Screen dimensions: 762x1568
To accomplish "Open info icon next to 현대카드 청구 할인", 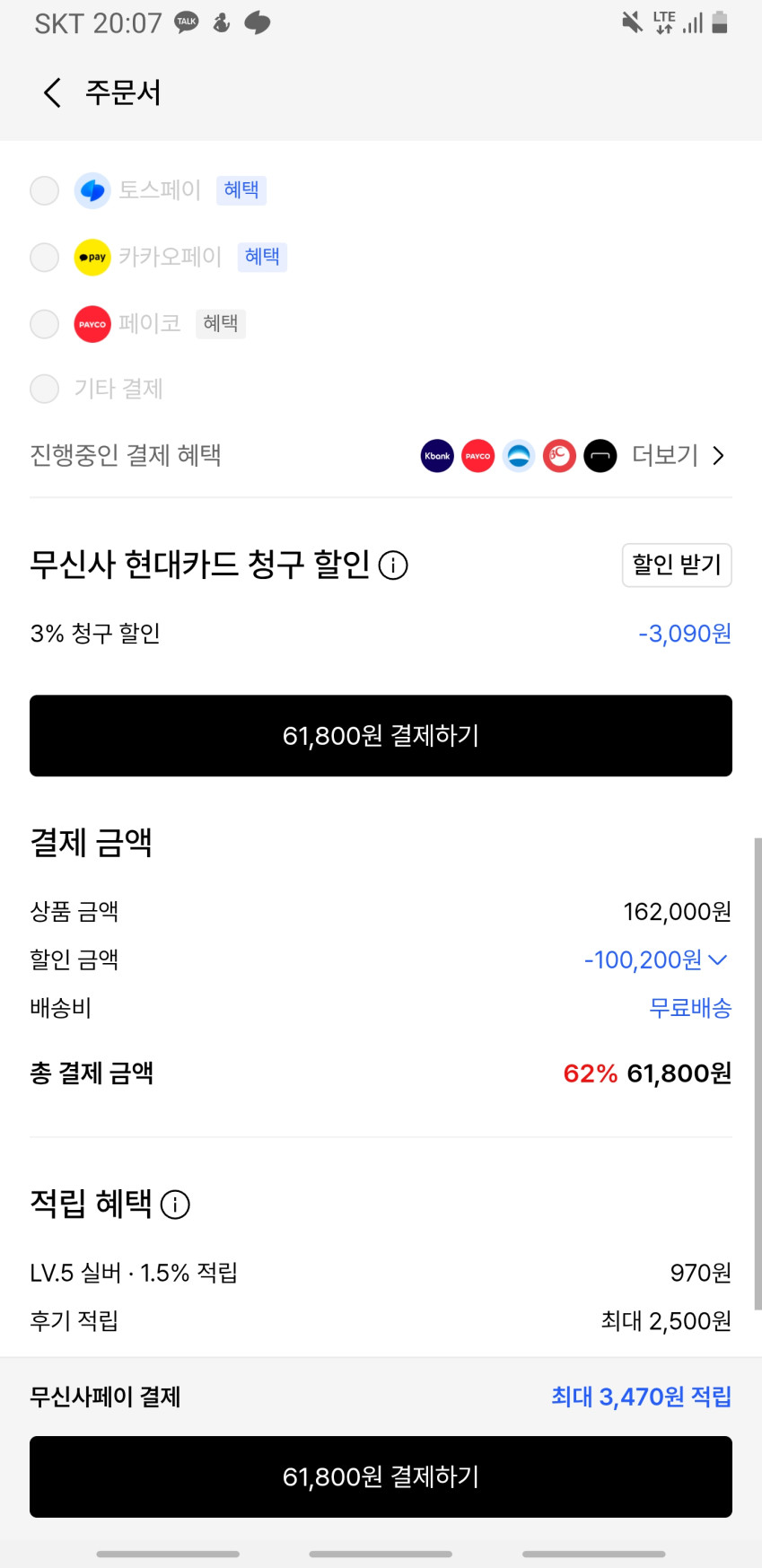I will pos(393,565).
